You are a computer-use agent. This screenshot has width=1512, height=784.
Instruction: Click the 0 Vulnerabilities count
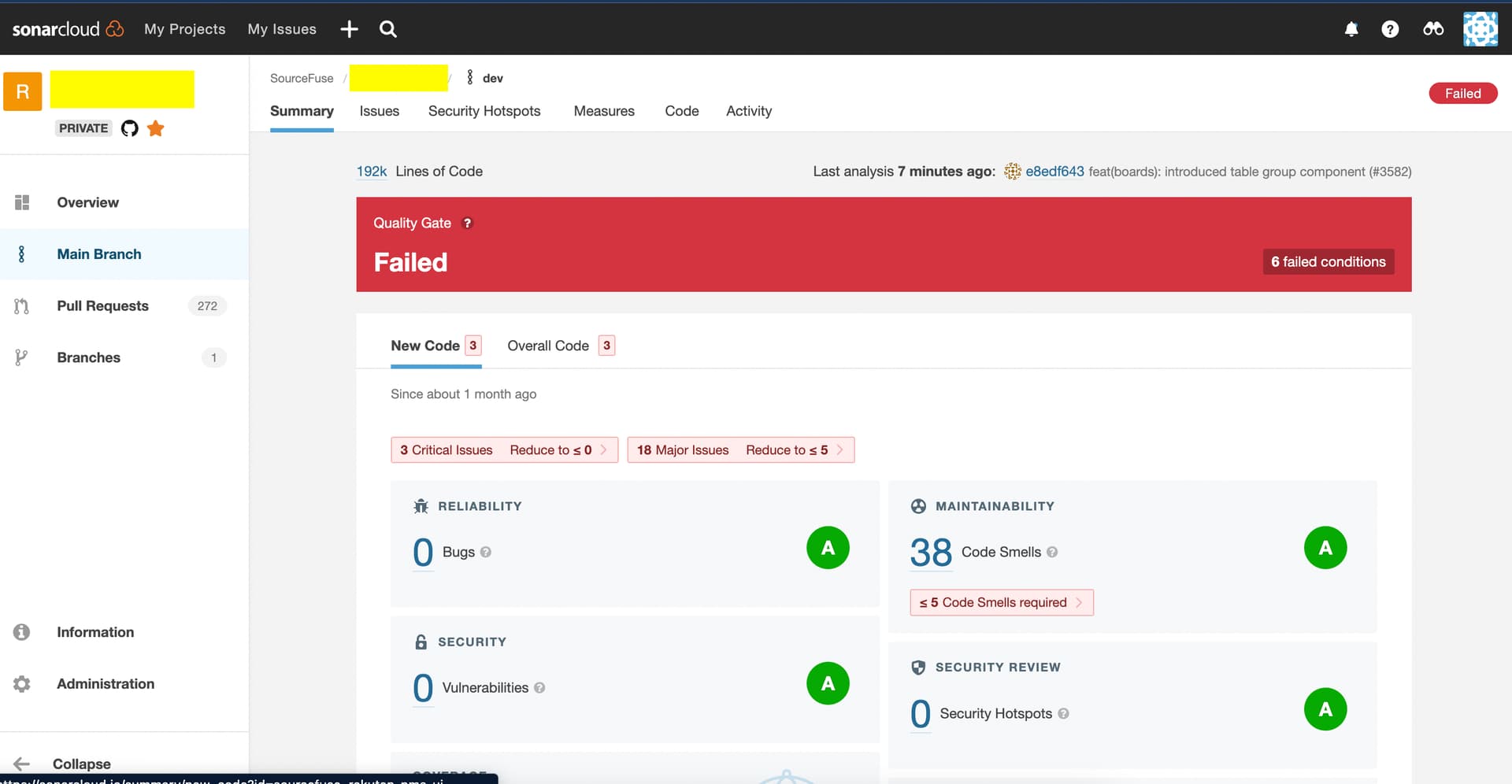pos(423,688)
